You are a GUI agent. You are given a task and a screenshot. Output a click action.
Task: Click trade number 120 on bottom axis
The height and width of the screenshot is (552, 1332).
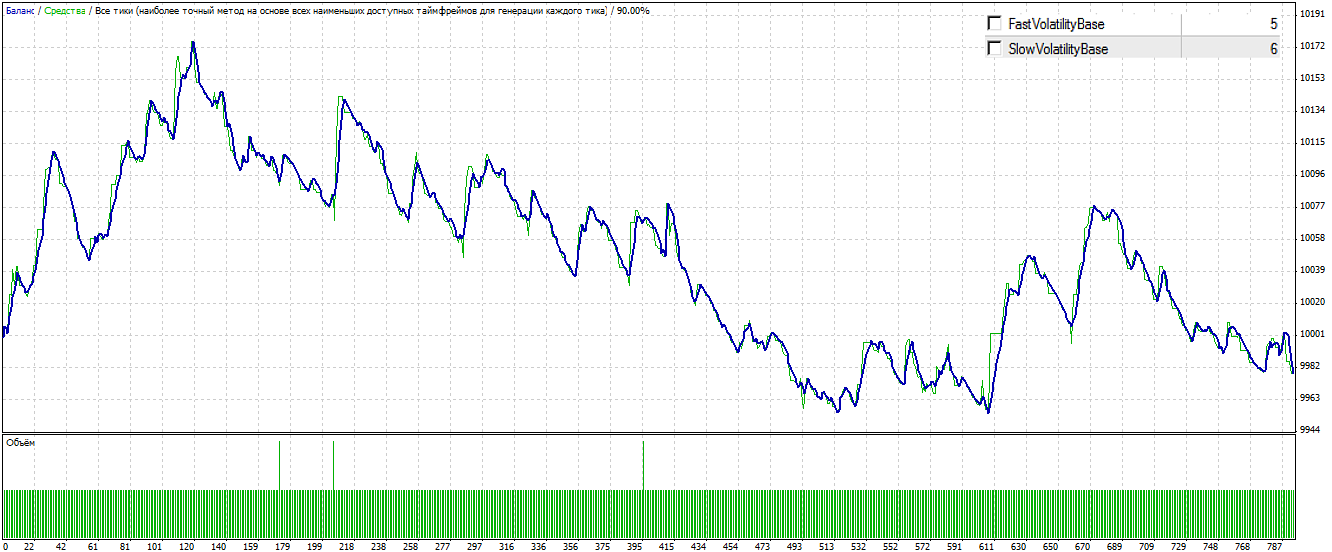click(187, 546)
